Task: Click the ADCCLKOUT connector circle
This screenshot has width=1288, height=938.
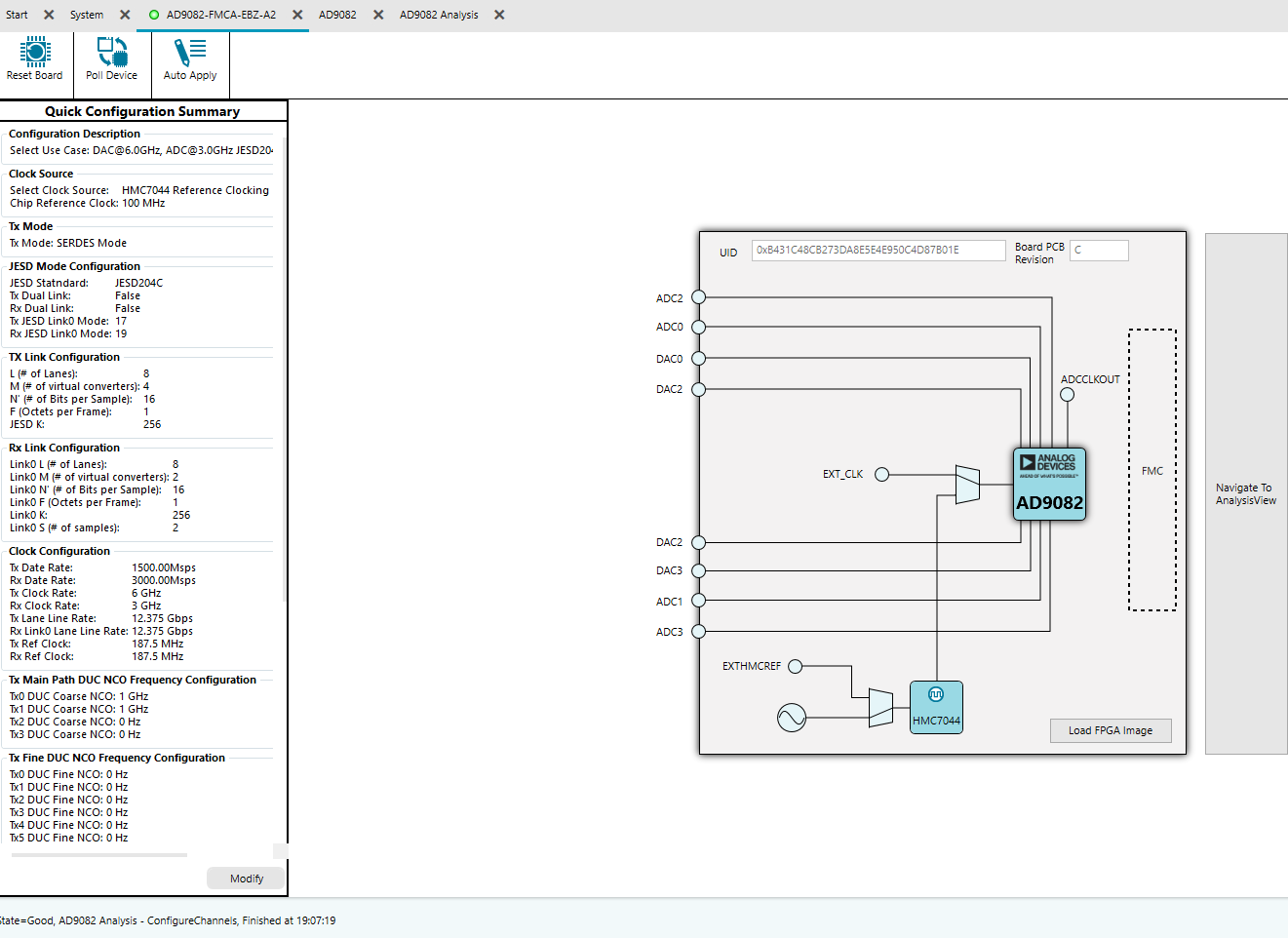Action: click(1067, 395)
